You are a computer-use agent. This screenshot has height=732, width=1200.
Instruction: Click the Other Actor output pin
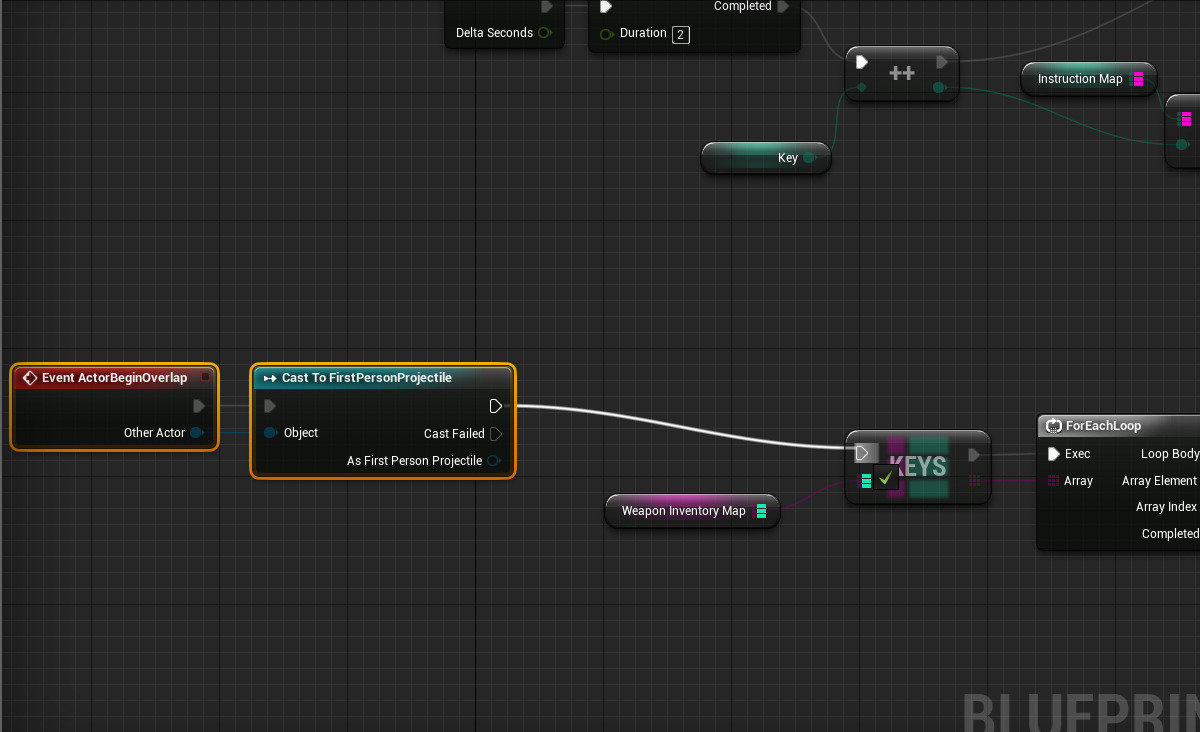click(x=197, y=433)
